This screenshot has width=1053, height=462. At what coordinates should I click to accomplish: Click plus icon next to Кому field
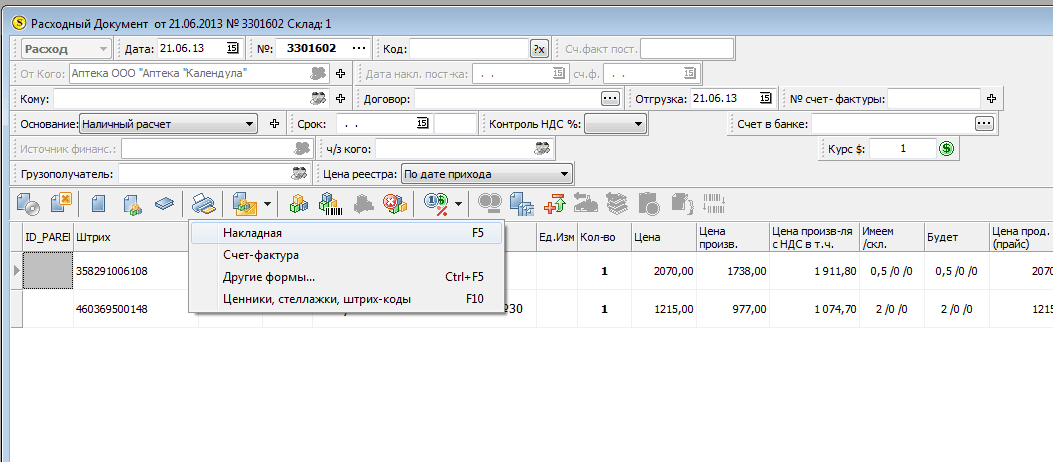[340, 99]
